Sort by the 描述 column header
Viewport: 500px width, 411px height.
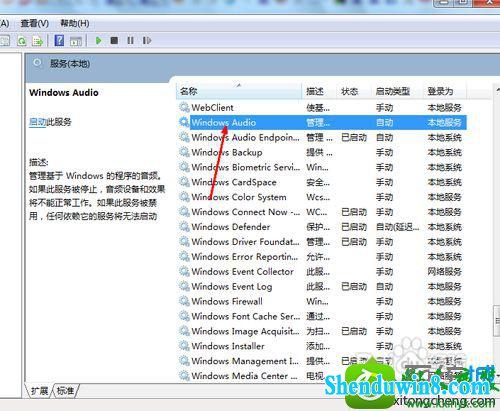coord(319,91)
